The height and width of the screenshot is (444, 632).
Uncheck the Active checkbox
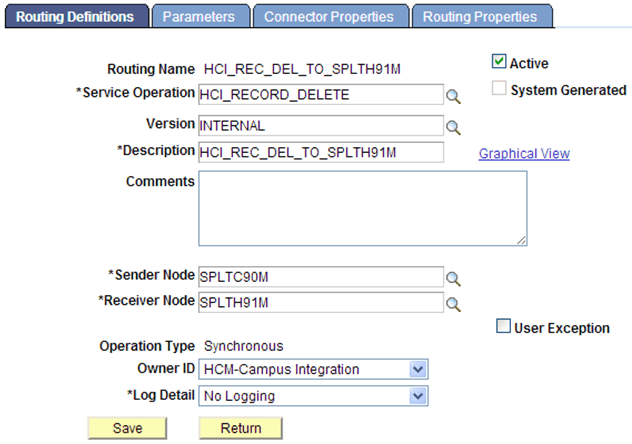coord(499,62)
